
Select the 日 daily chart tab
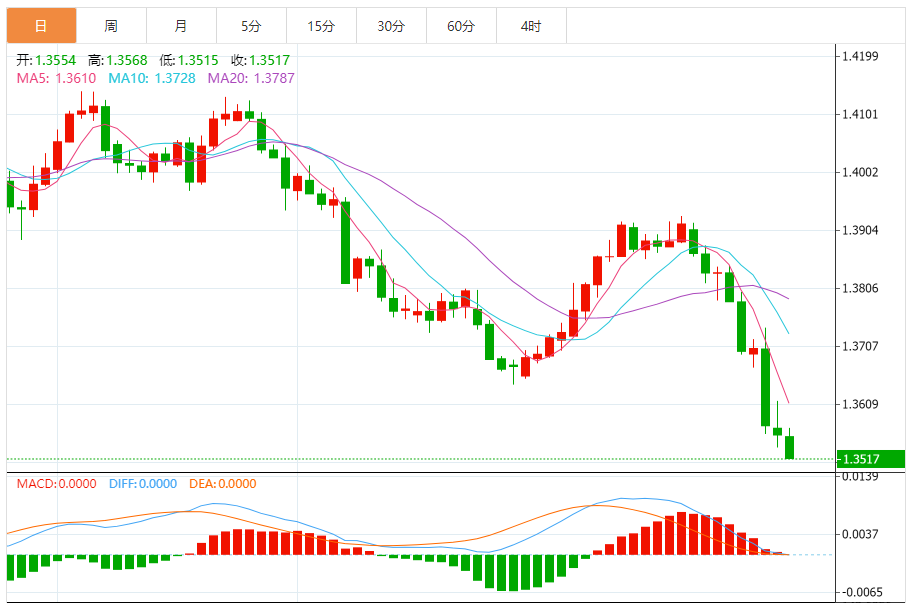point(40,26)
